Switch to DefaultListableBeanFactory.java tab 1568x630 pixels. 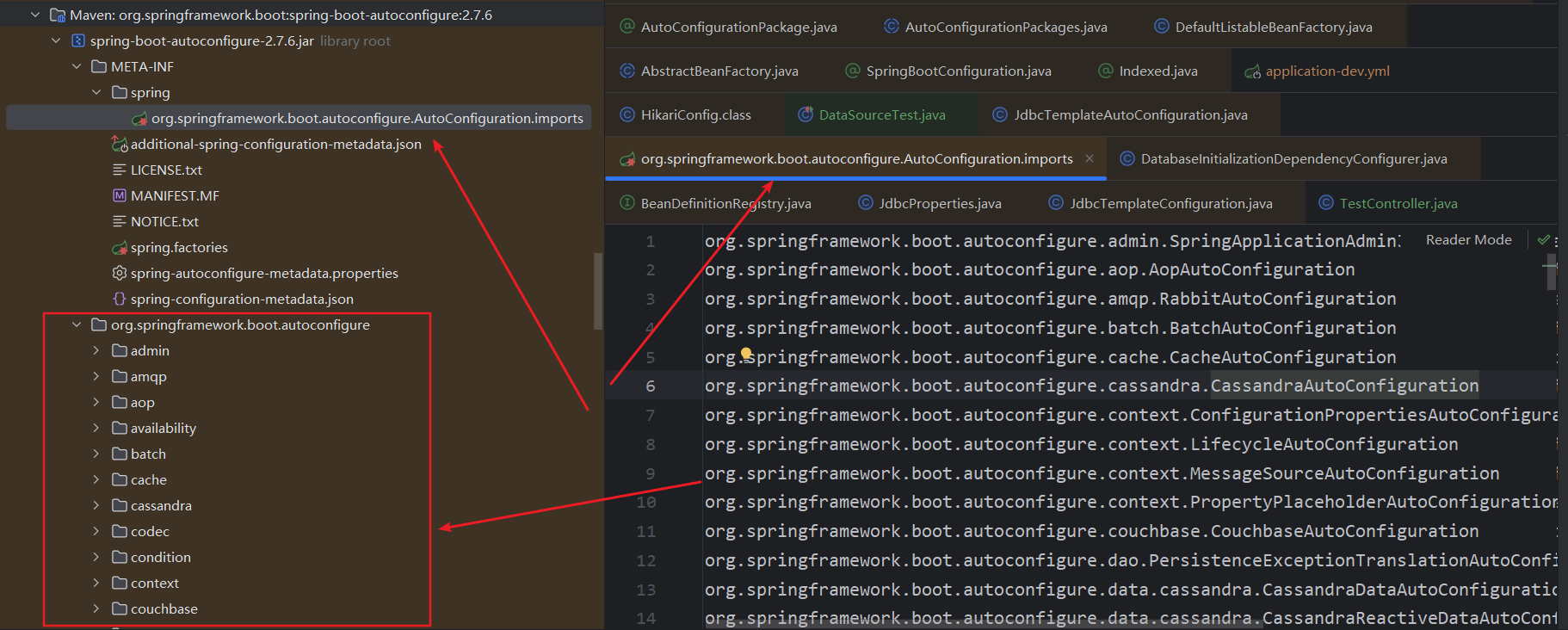[1263, 27]
